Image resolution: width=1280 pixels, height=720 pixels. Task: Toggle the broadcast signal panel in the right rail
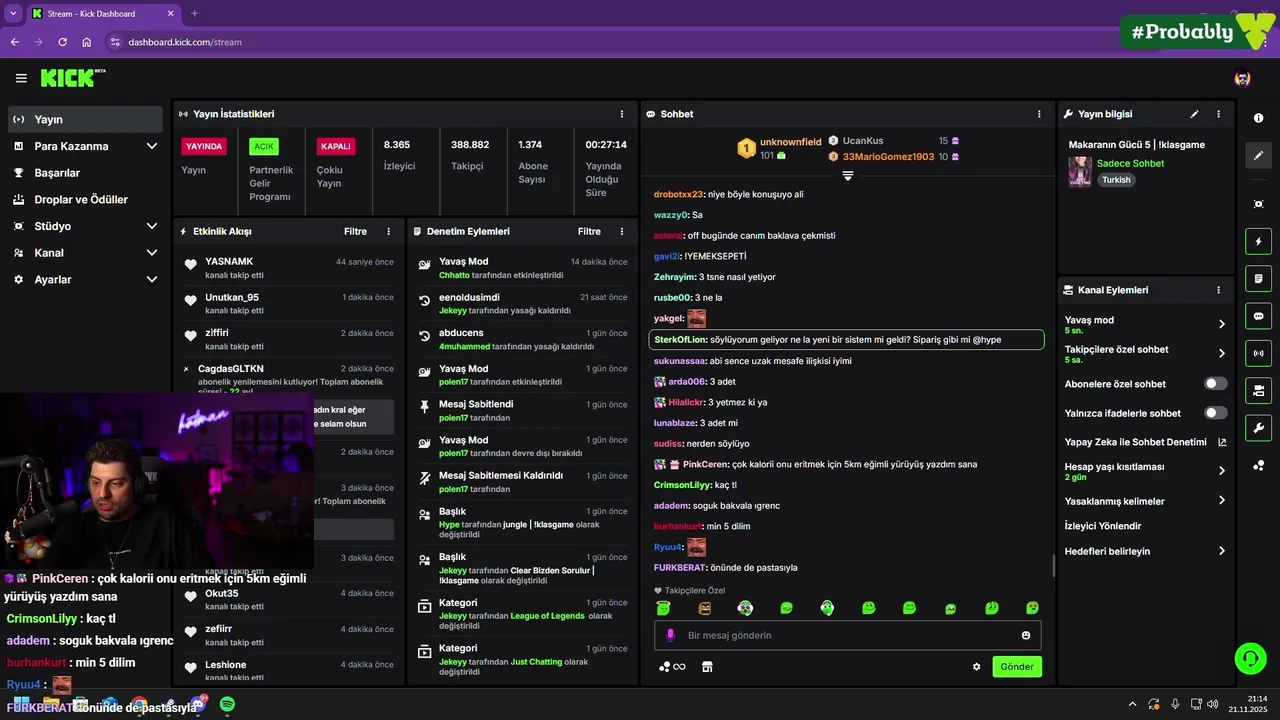(1258, 353)
